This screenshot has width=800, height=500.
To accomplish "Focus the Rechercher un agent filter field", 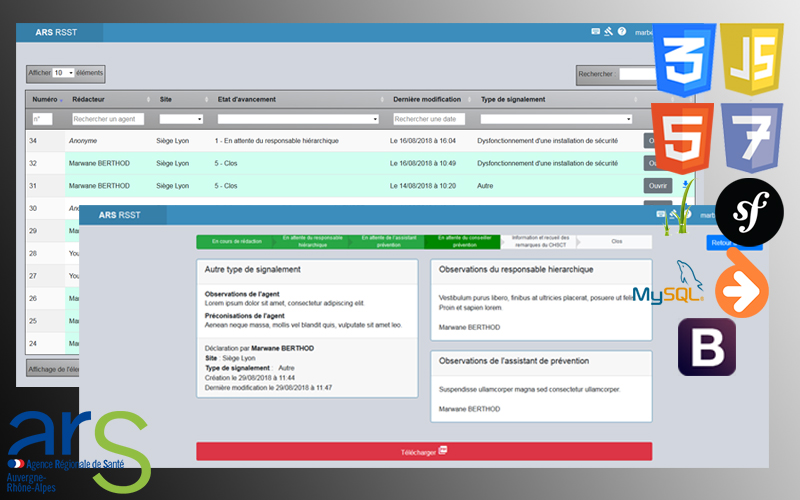I will pos(108,119).
